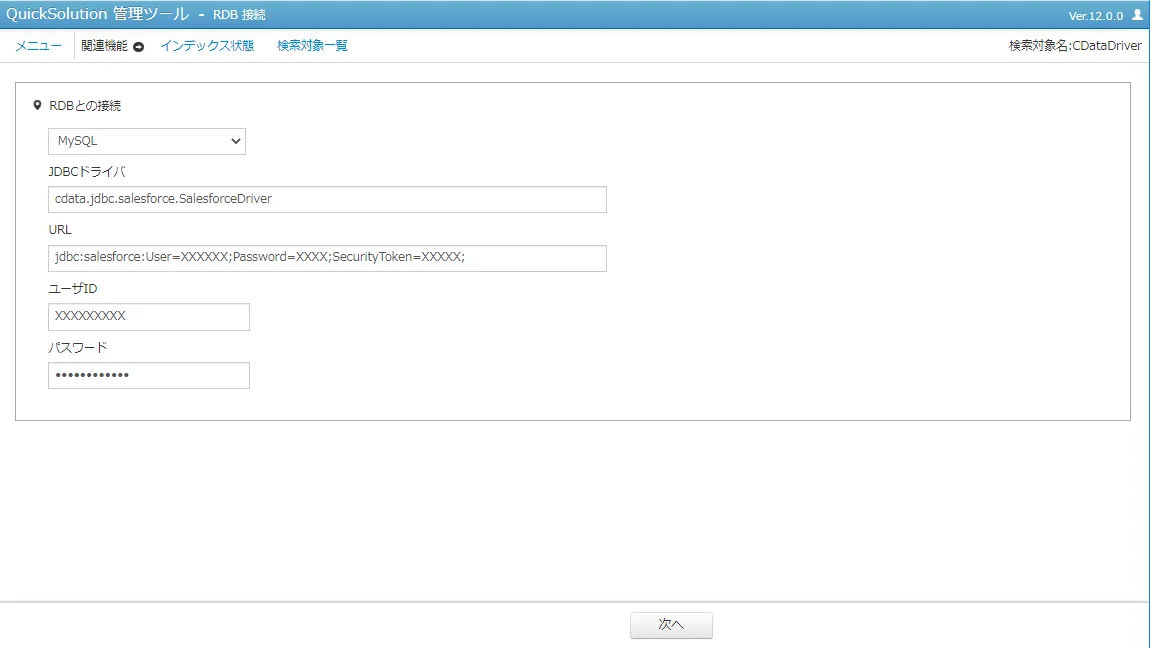Image resolution: width=1152 pixels, height=648 pixels.
Task: Open the メニュー menu
Action: pos(38,46)
